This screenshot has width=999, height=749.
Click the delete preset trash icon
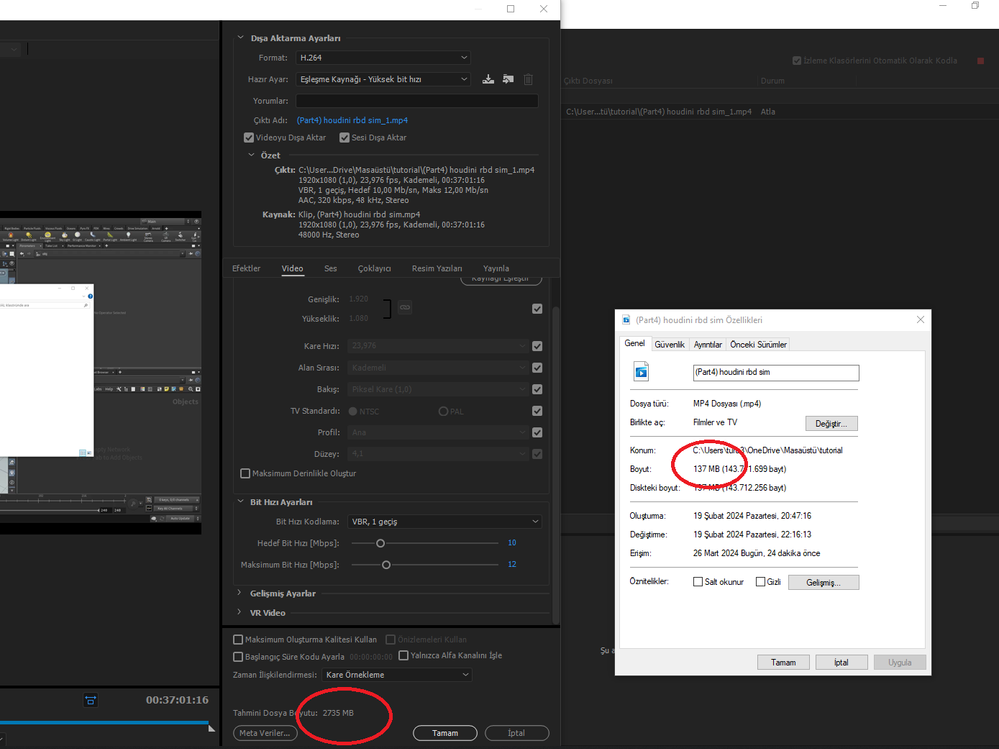[x=528, y=80]
